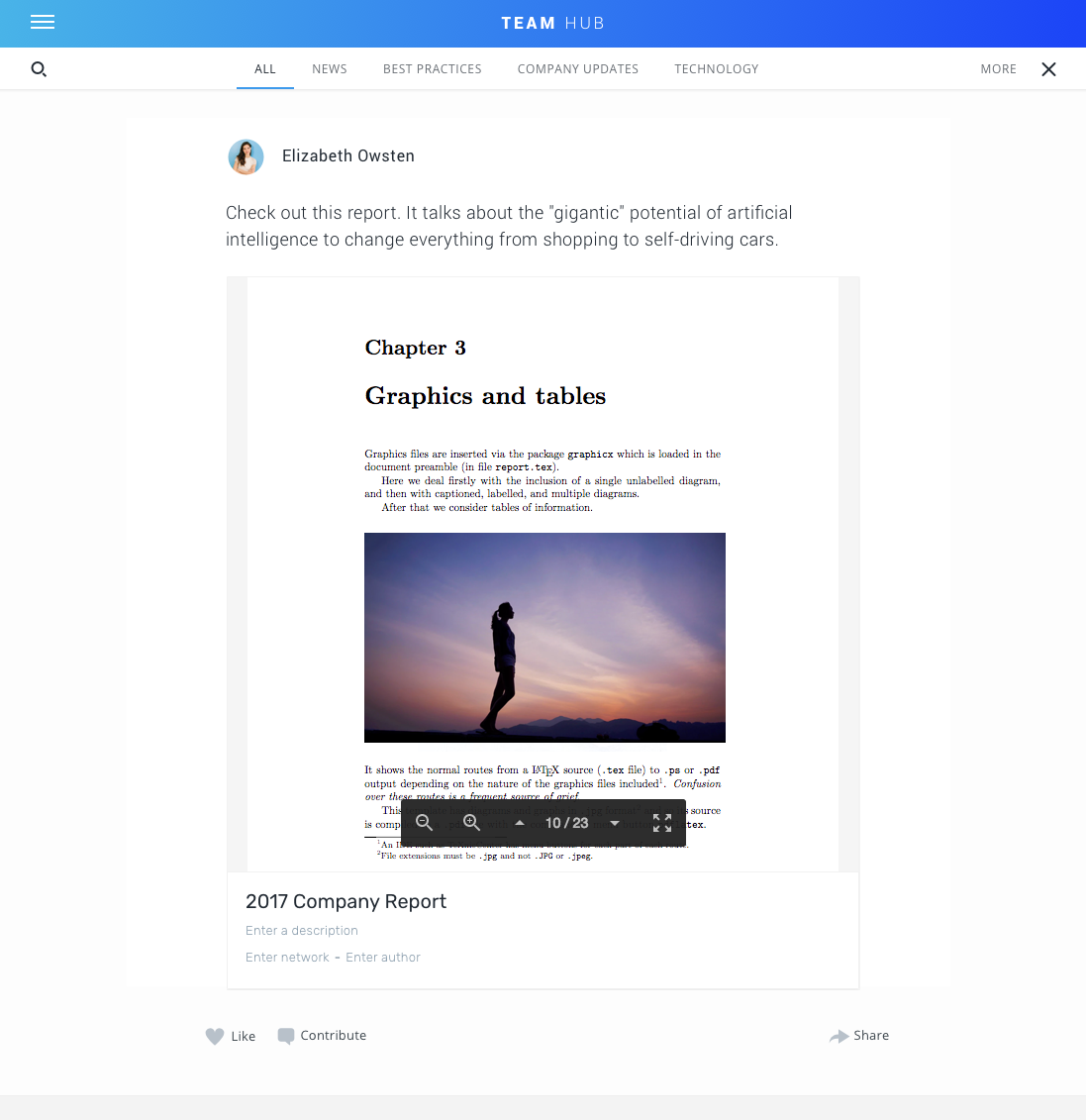The width and height of the screenshot is (1086, 1120).
Task: Dismiss the filter bar with the X
Action: pyautogui.click(x=1048, y=68)
